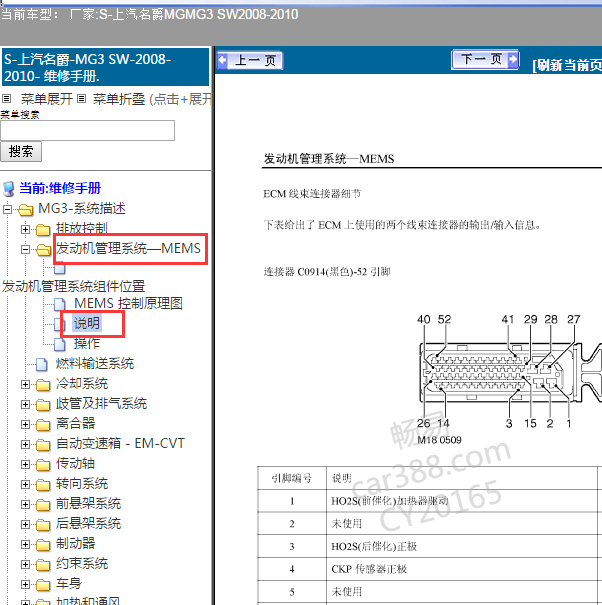Expand the 转向系统 folder
This screenshot has height=605, width=602.
(x=25, y=484)
